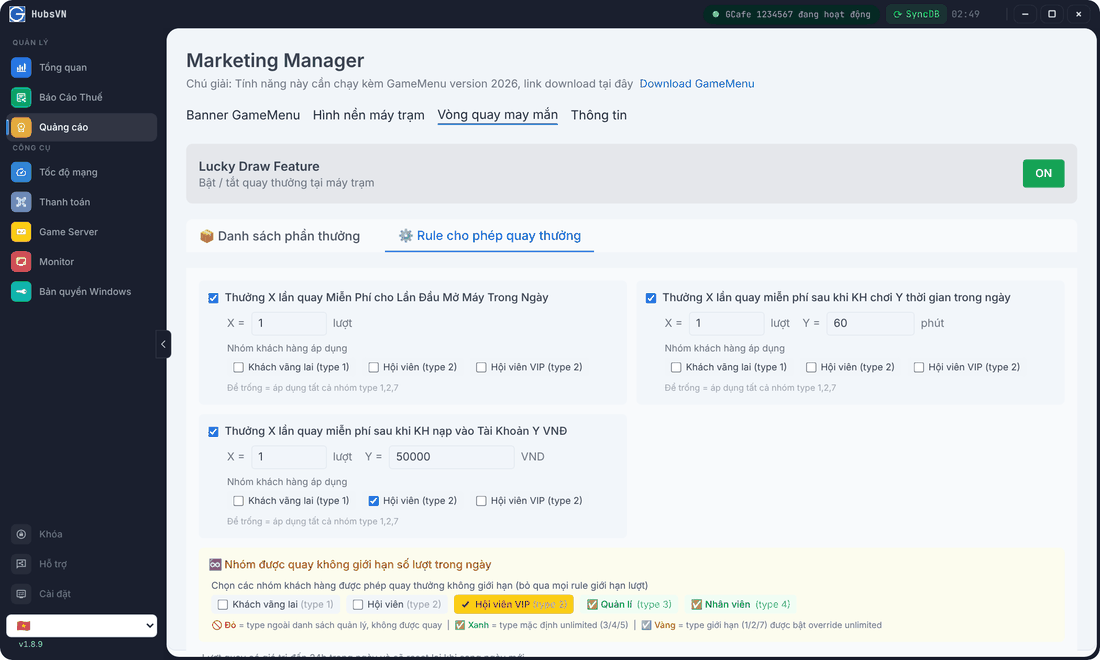
Task: Uncheck the first-boot free spin rule checkbox
Action: 213,298
